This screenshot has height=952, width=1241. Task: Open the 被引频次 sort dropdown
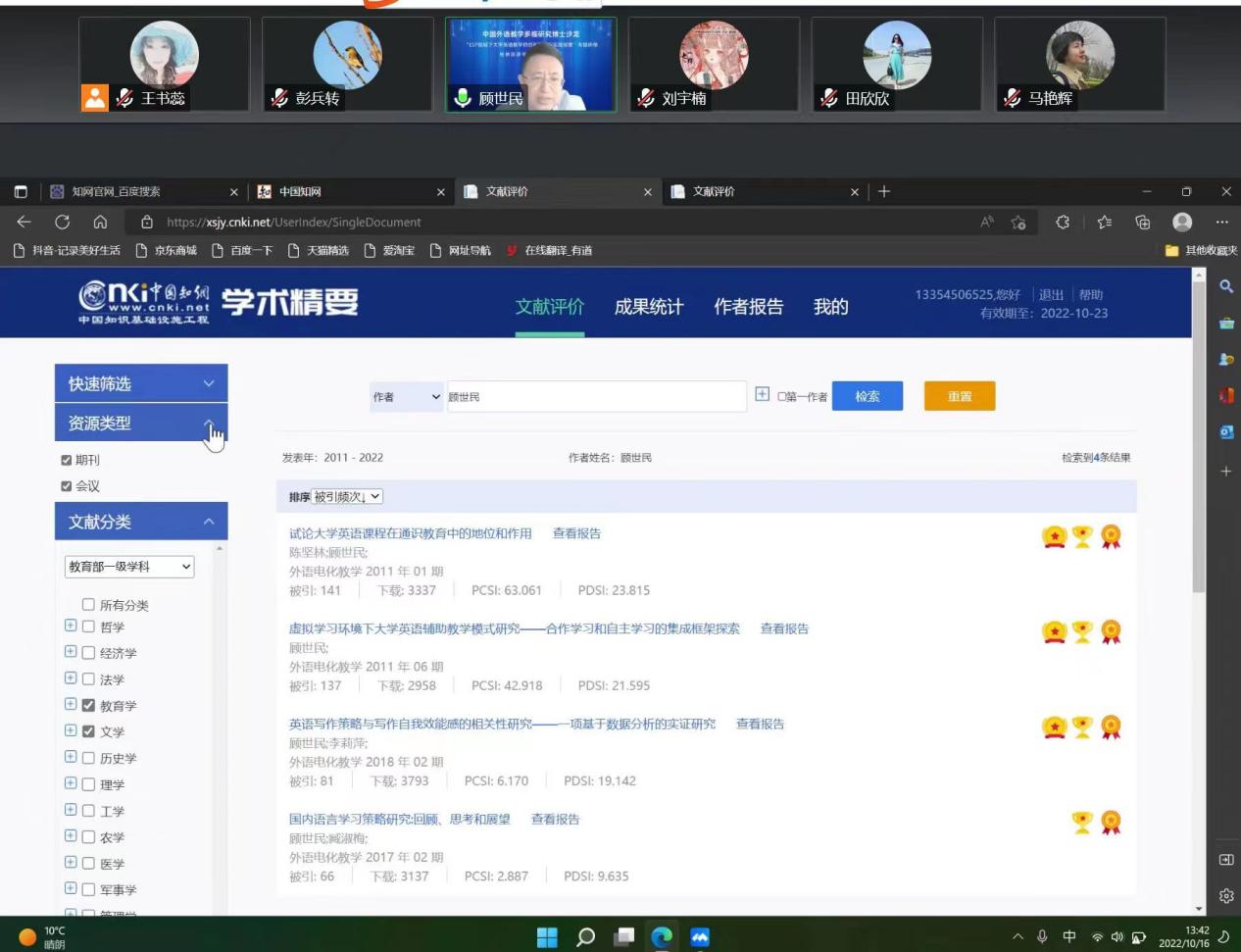click(347, 497)
